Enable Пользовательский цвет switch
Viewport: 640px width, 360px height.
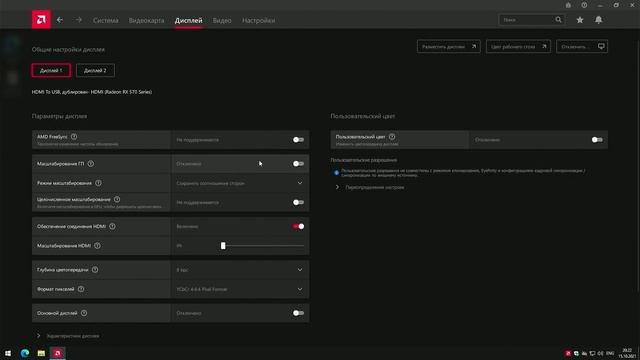(x=597, y=140)
